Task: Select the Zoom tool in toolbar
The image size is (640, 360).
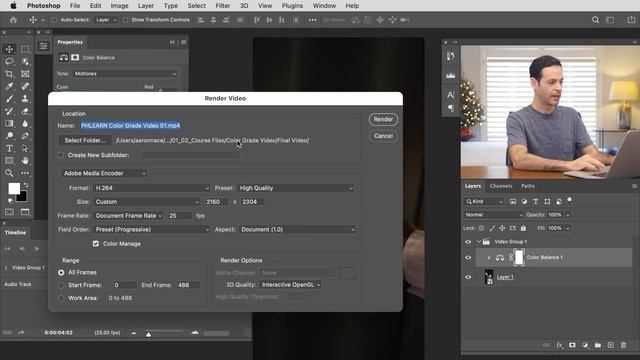Action: coord(9,173)
